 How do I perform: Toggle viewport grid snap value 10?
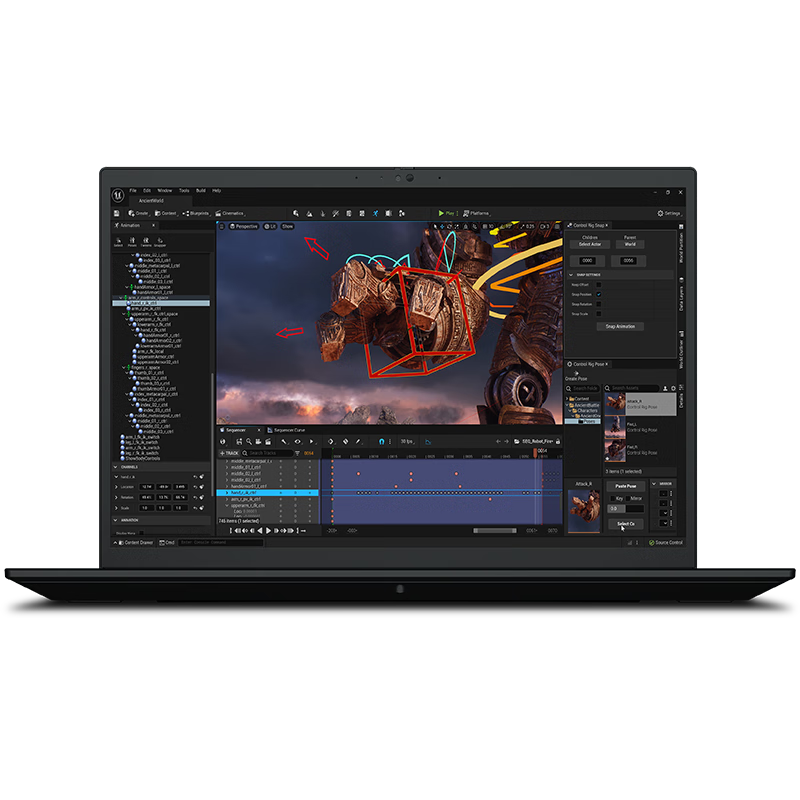[x=488, y=227]
